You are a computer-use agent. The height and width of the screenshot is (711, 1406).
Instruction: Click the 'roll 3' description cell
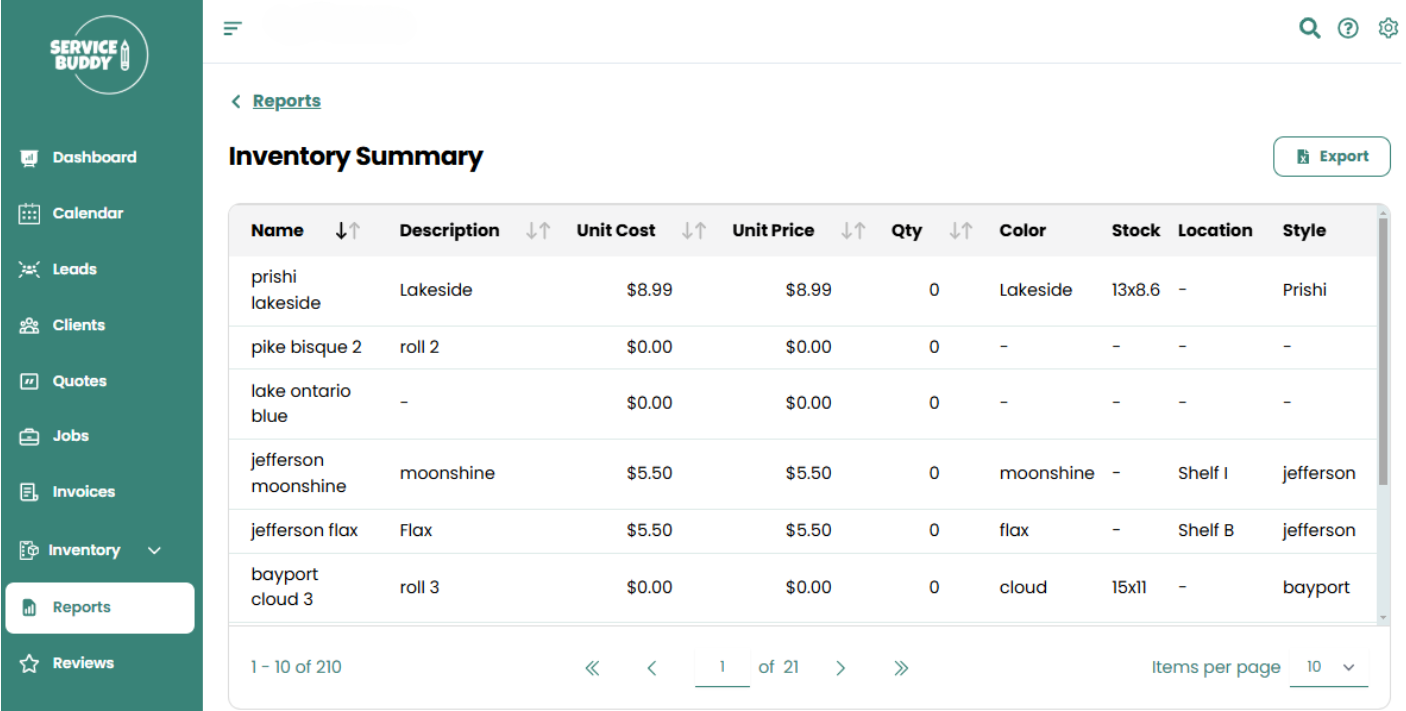pyautogui.click(x=419, y=588)
